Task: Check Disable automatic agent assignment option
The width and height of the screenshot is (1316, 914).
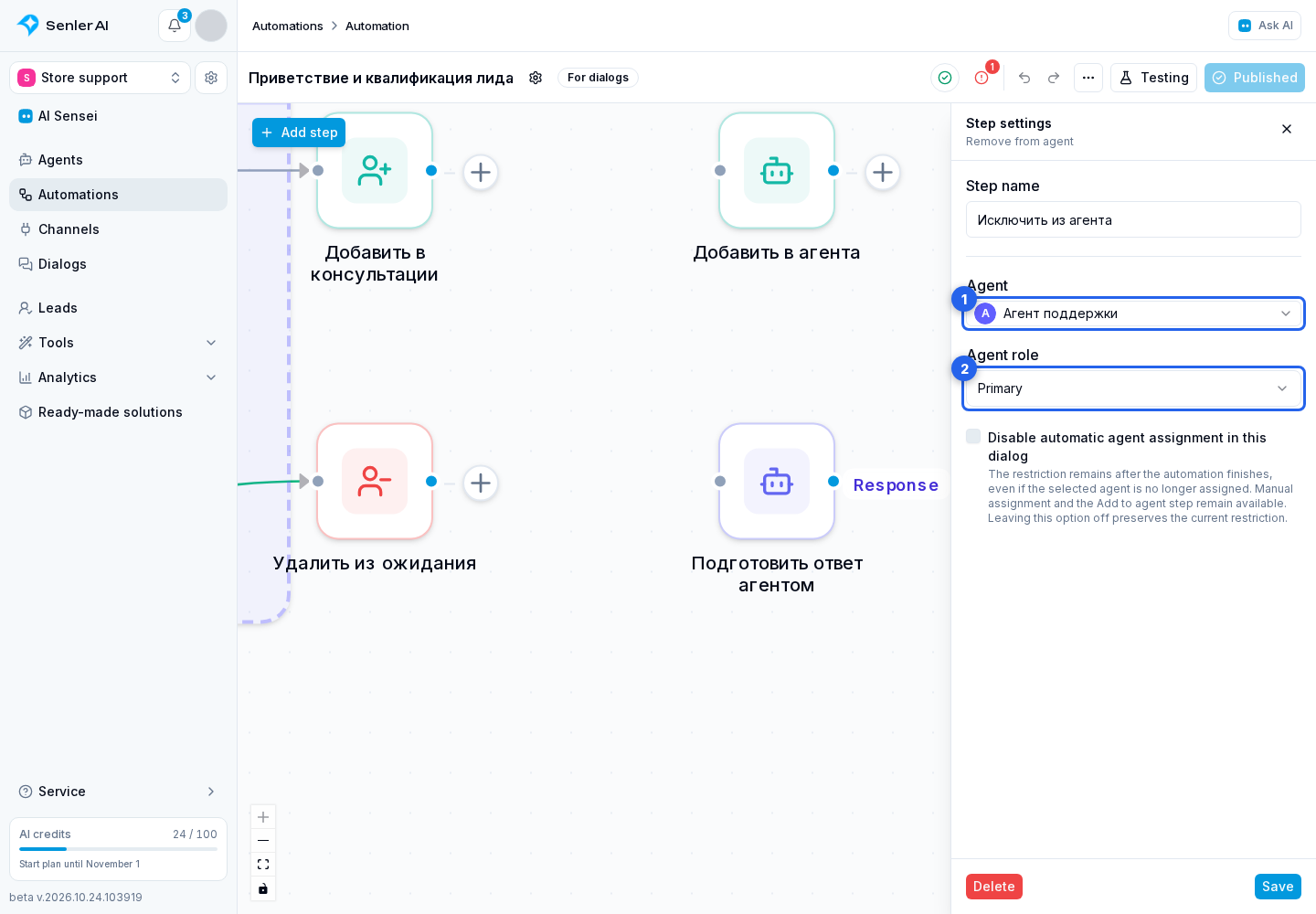Action: tap(973, 437)
